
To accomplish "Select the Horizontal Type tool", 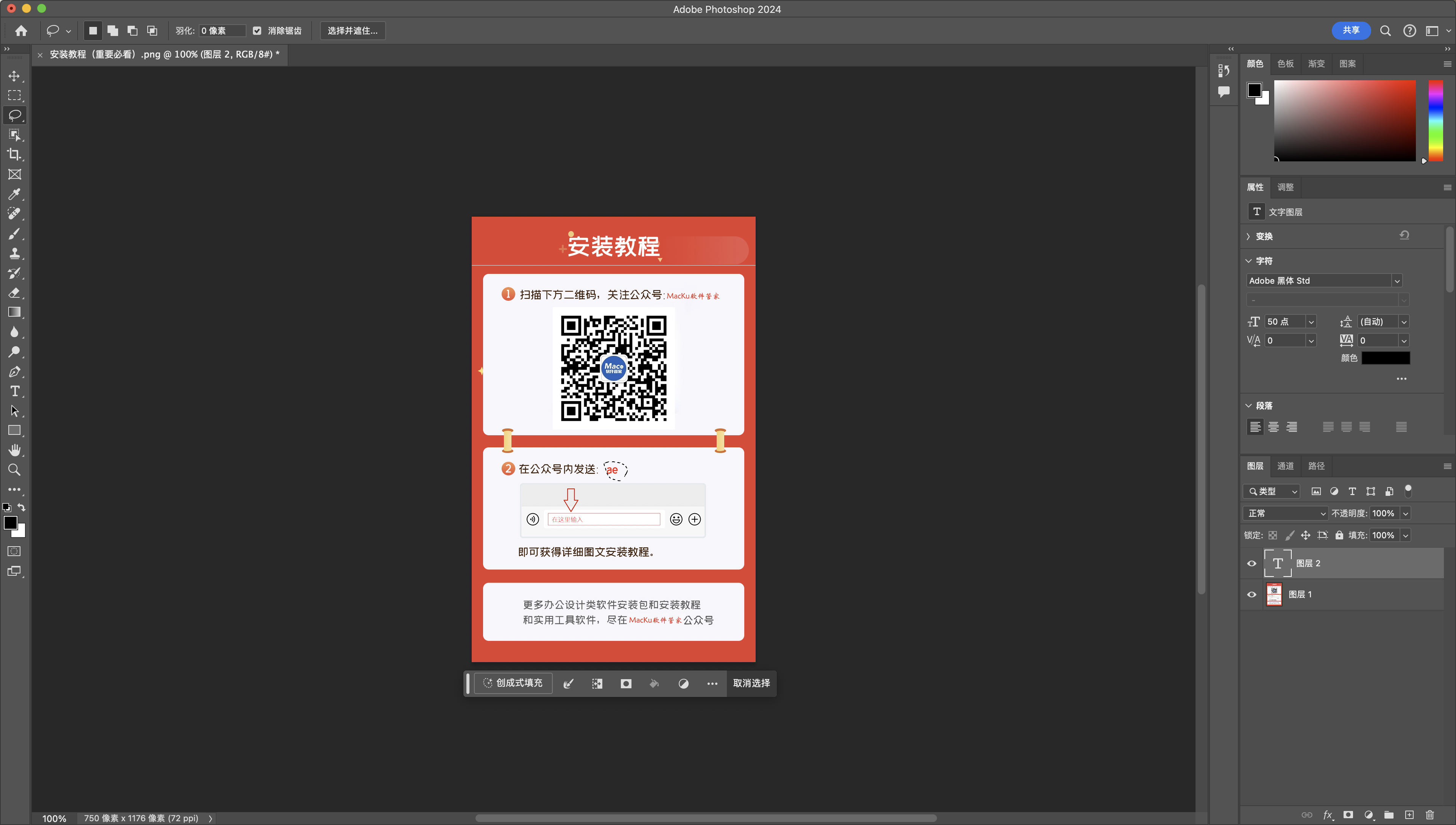I will tap(14, 391).
